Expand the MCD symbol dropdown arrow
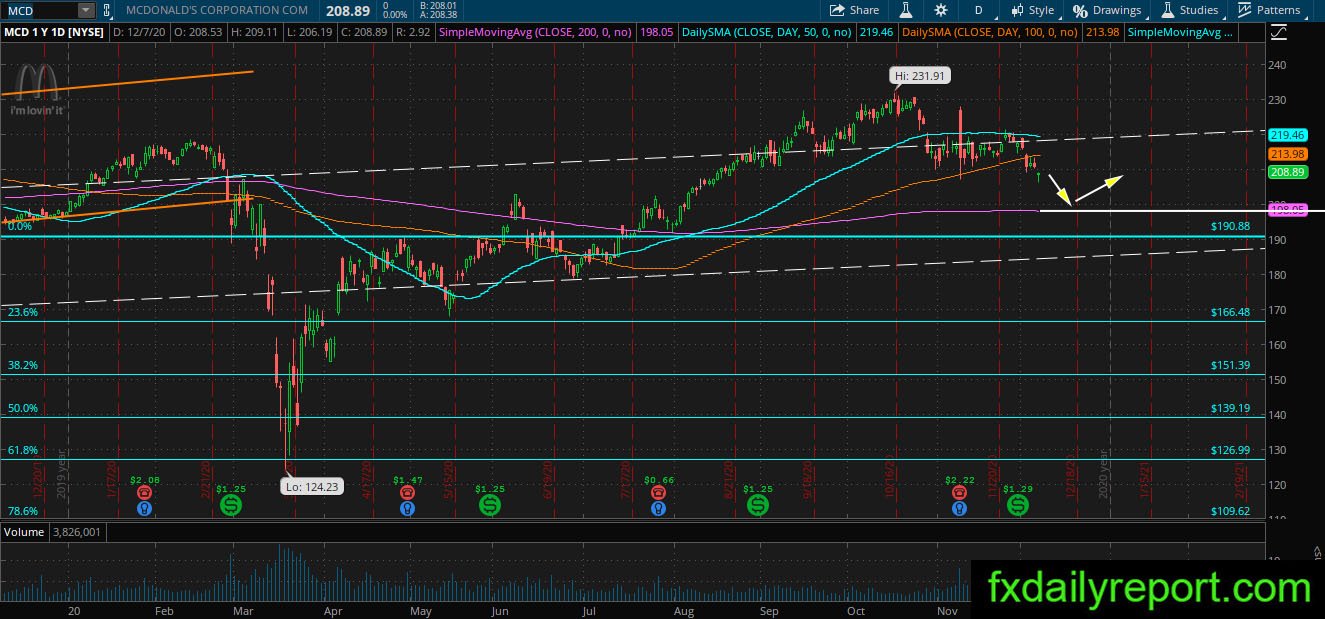This screenshot has height=619, width=1325. [x=87, y=10]
